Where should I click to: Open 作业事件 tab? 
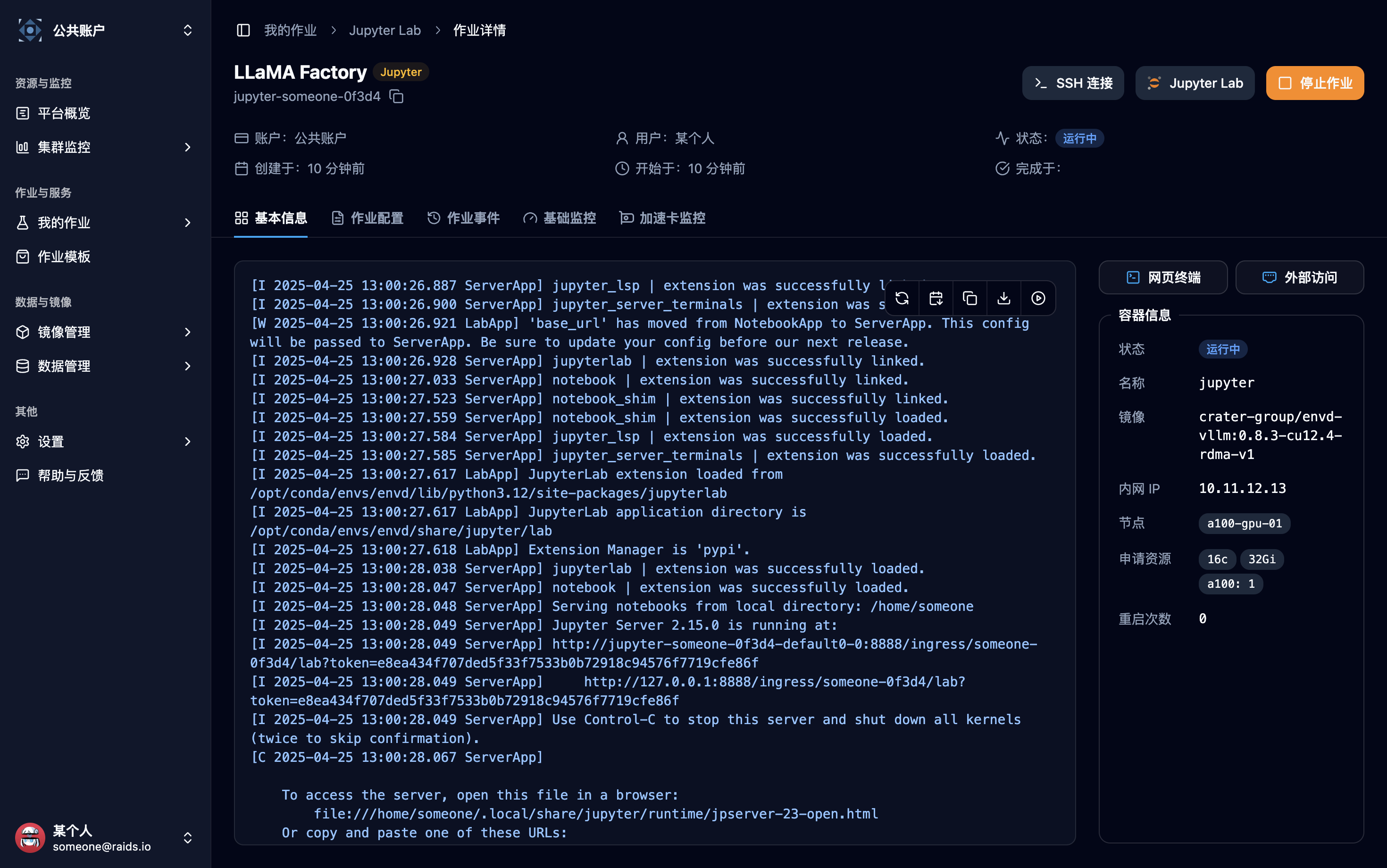tap(463, 218)
